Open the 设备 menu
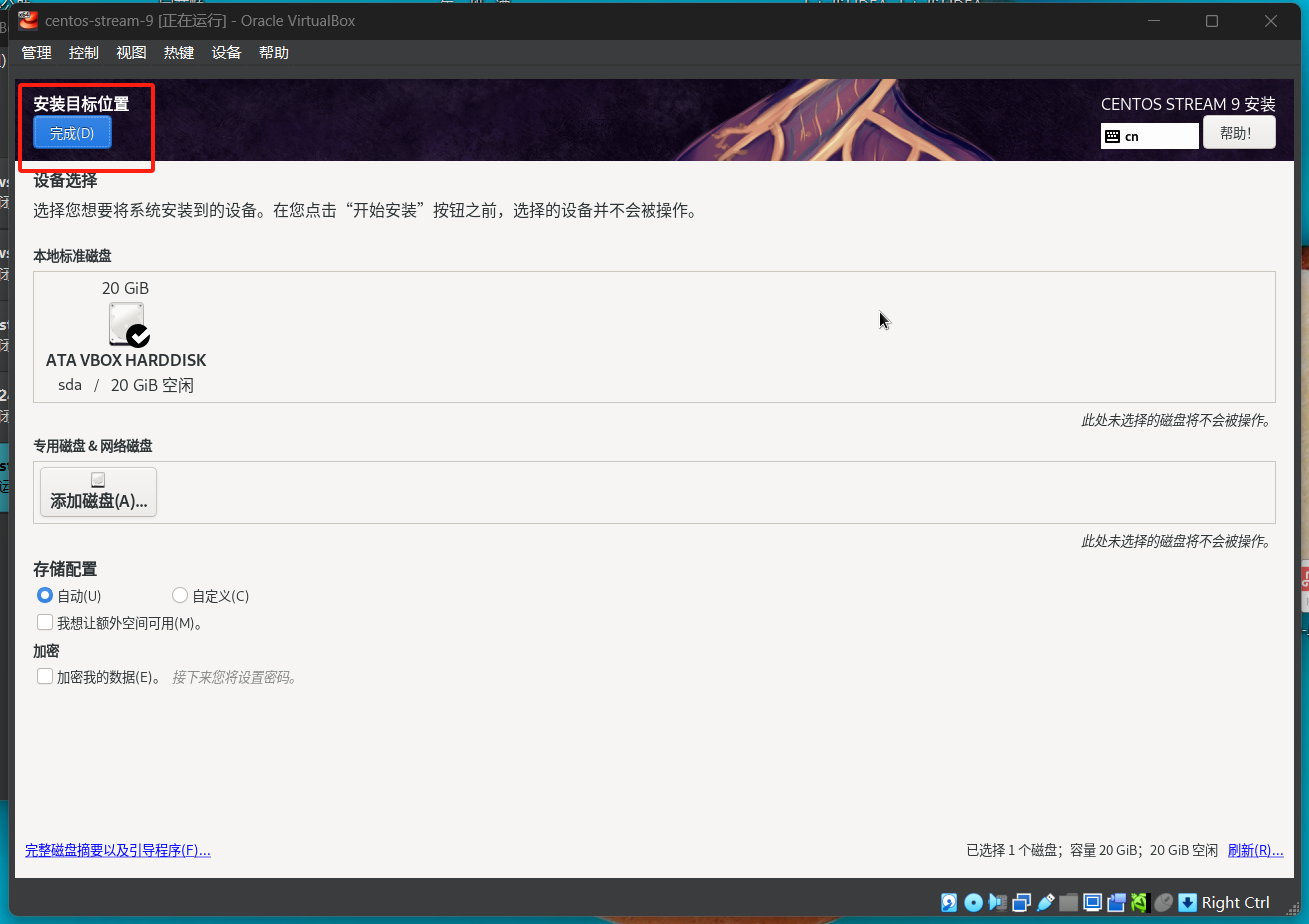This screenshot has height=924, width=1309. pos(226,53)
